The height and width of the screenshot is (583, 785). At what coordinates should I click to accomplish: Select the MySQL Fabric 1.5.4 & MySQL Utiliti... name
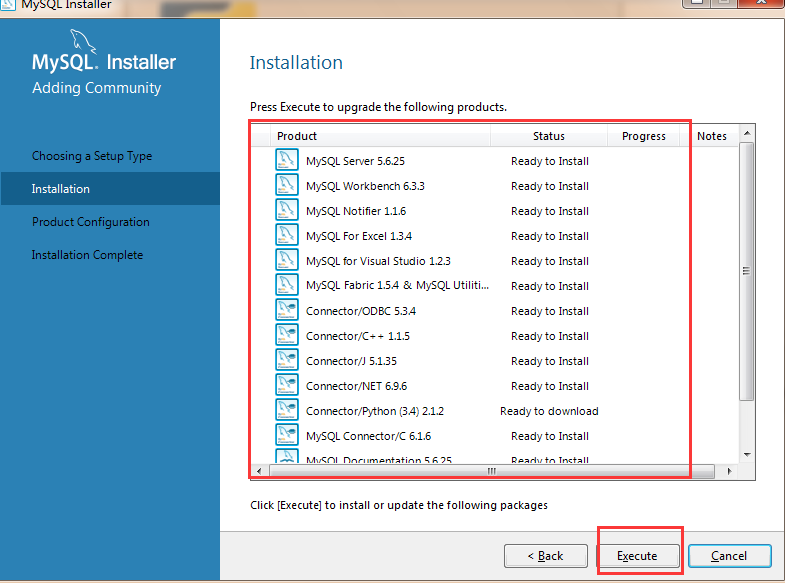[398, 286]
